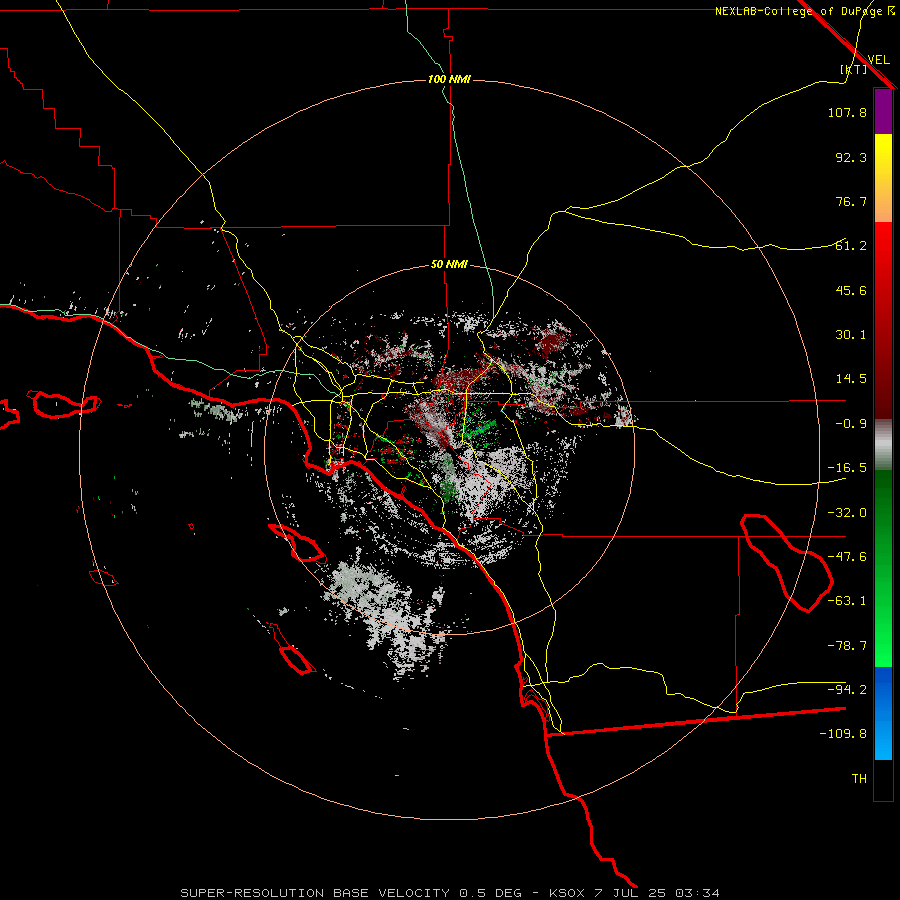Viewport: 900px width, 900px height.
Task: Click the 76.7 velocity scale value
Action: [851, 201]
